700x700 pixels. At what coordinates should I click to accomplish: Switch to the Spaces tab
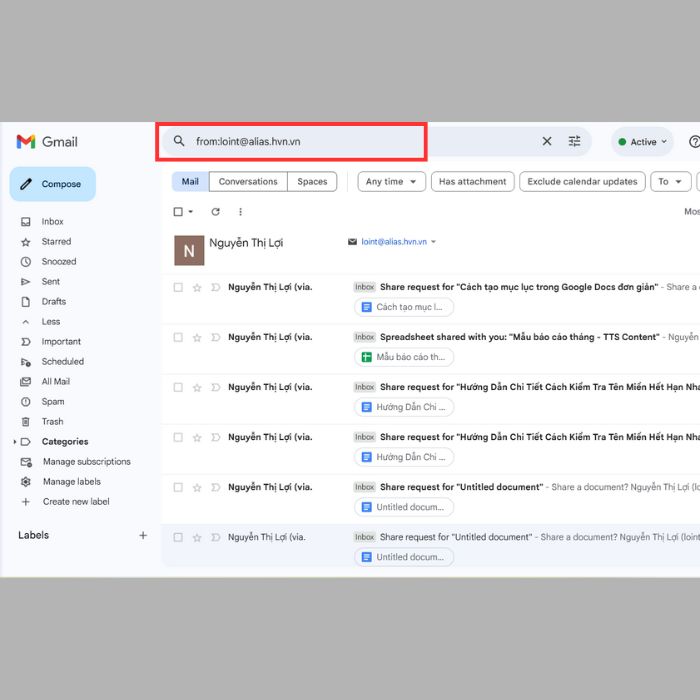pyautogui.click(x=312, y=182)
